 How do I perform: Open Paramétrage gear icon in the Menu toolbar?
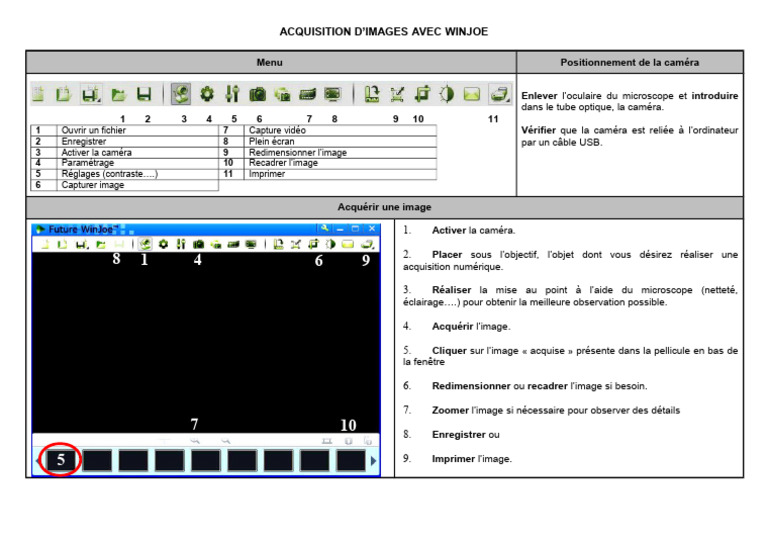[x=207, y=94]
